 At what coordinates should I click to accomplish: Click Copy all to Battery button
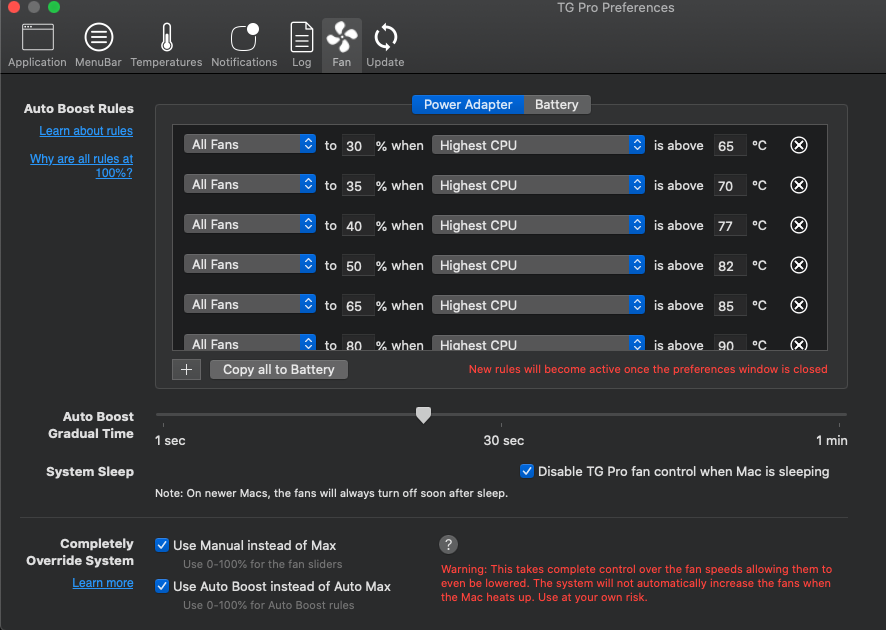(279, 370)
